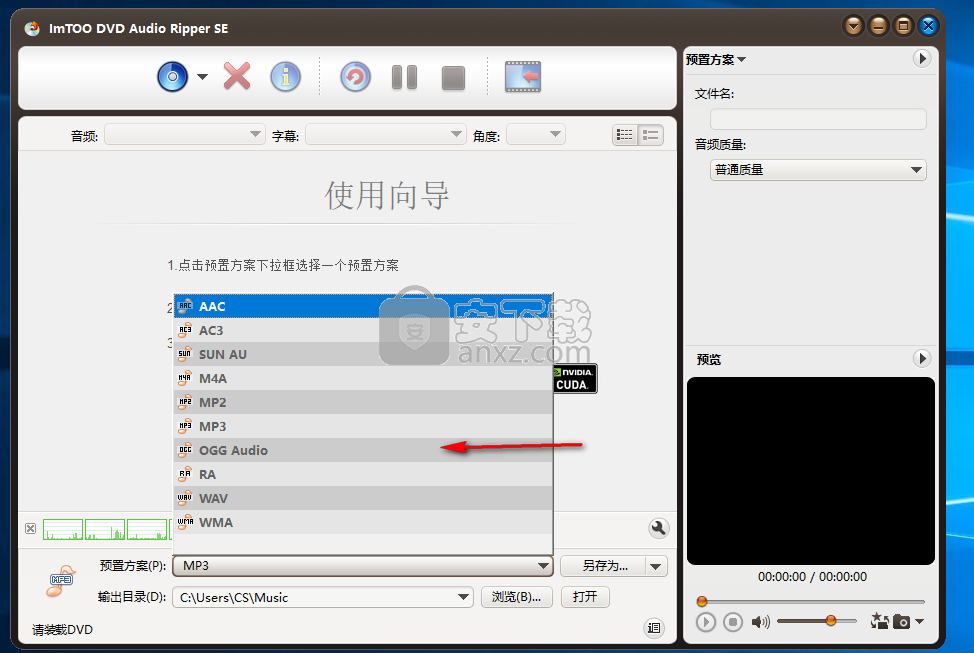Expand the 预览 panel arrow button
The height and width of the screenshot is (653, 974).
pos(922,358)
